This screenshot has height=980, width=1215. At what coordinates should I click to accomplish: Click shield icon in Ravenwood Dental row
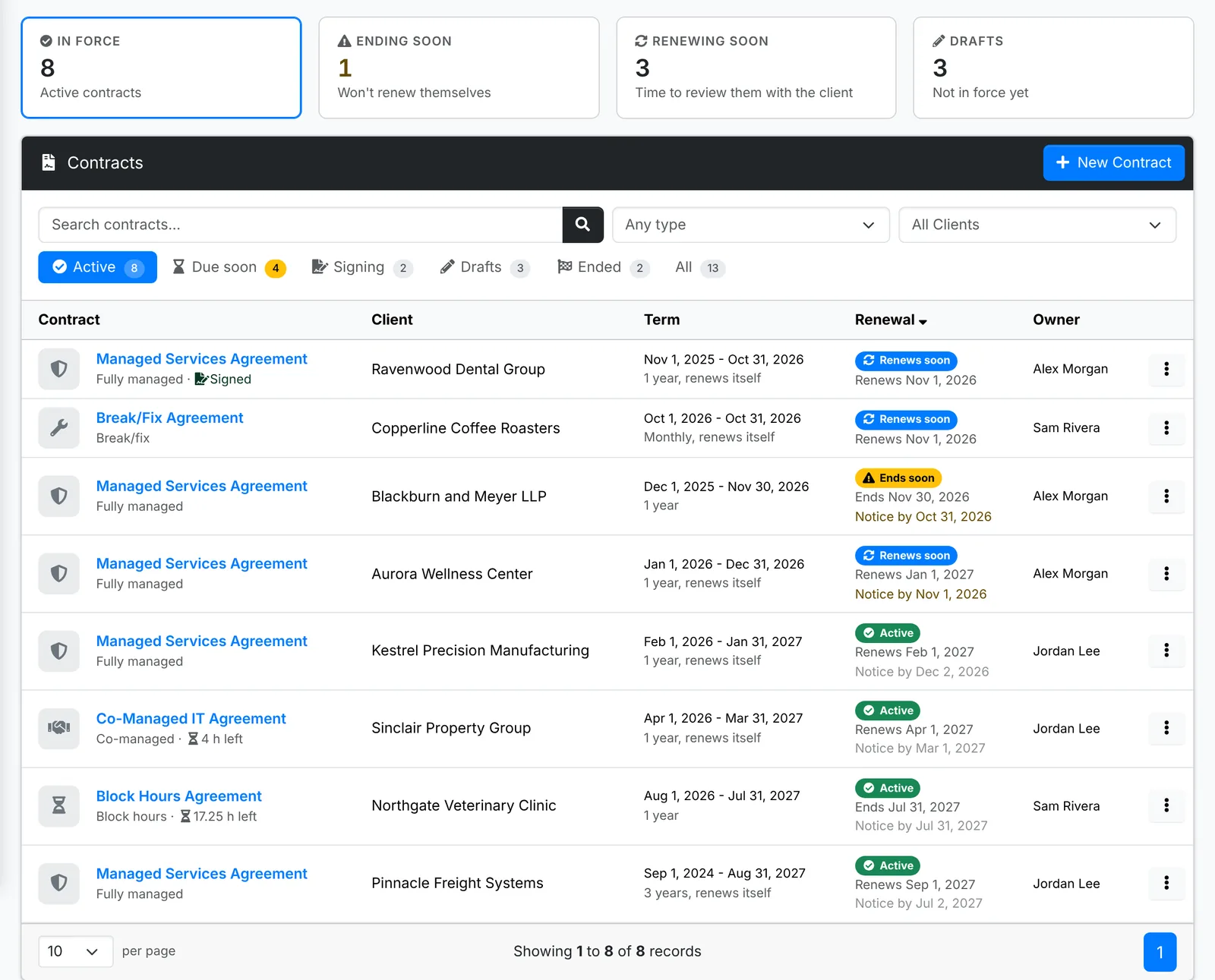click(58, 369)
